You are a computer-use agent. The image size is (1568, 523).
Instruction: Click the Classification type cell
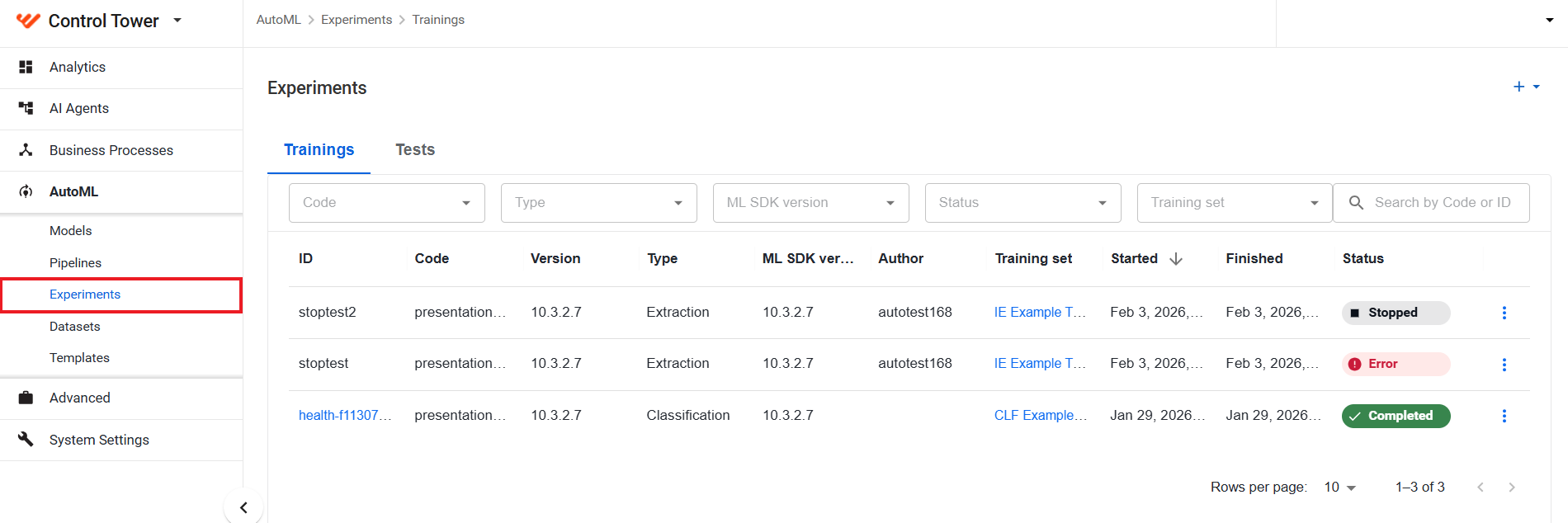tap(687, 416)
